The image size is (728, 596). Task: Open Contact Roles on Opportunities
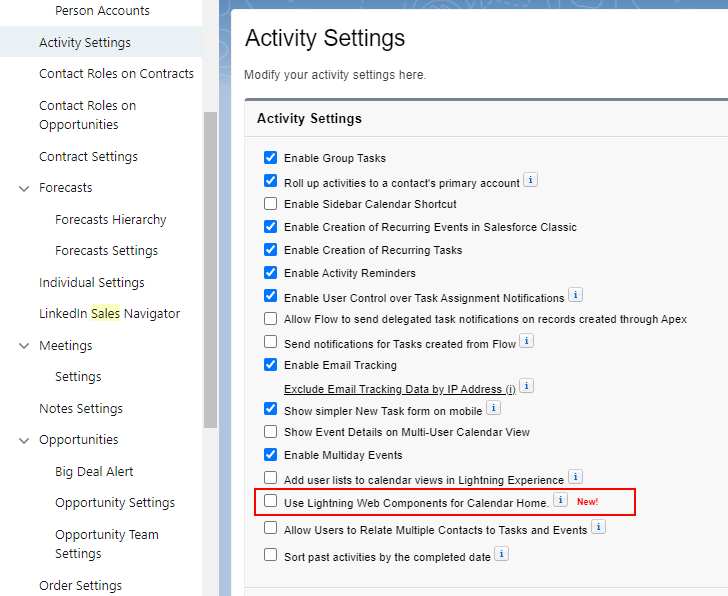tap(87, 115)
